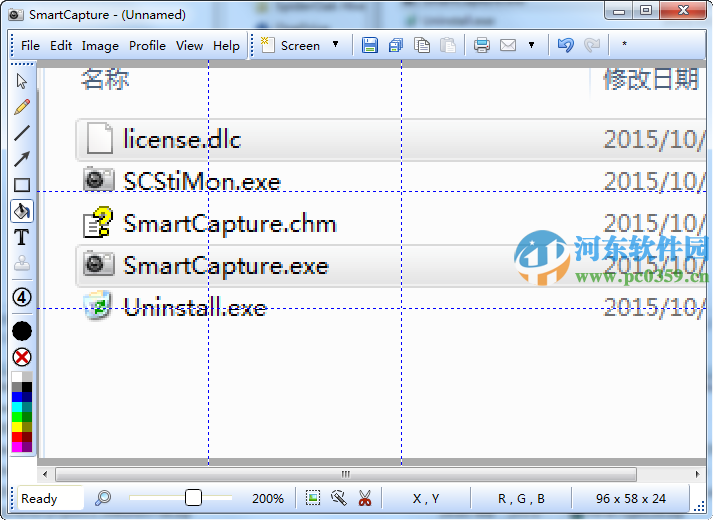This screenshot has height=521, width=714.
Task: Select the paint bucket Fill tool
Action: [22, 211]
